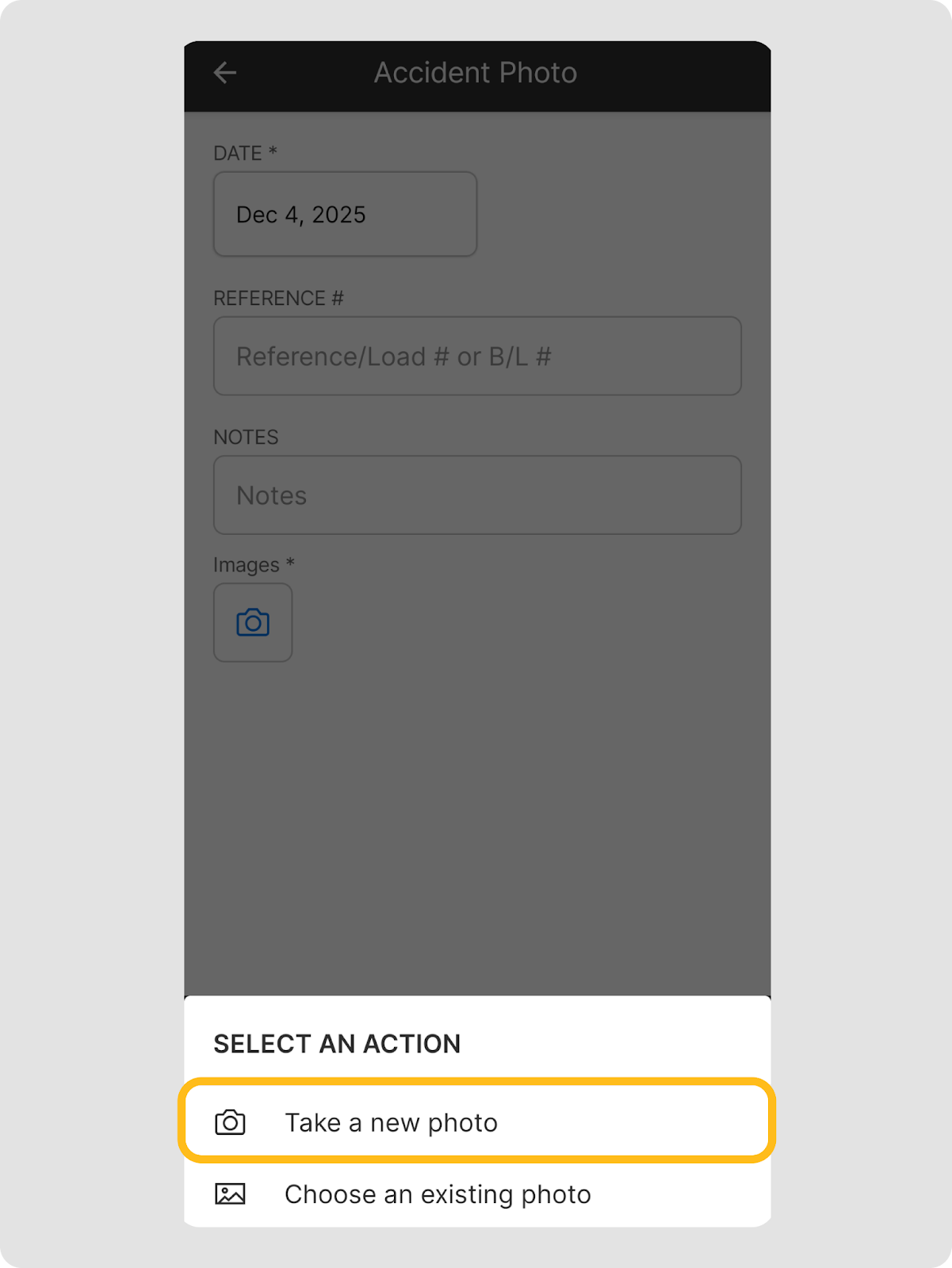
Task: Click the required asterisk next to Images
Action: point(290,563)
